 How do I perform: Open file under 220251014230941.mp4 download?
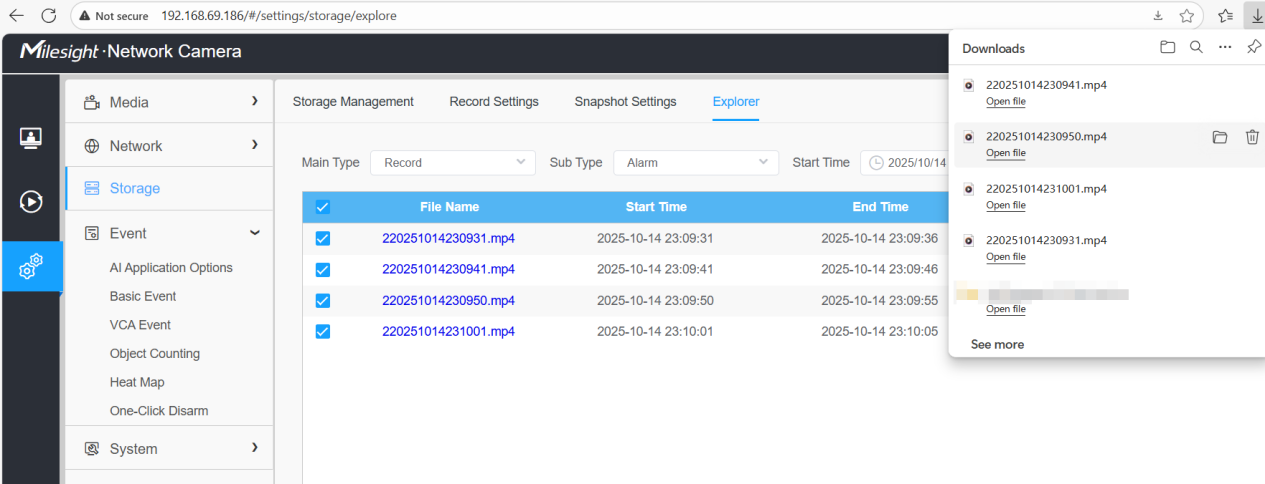(1006, 101)
